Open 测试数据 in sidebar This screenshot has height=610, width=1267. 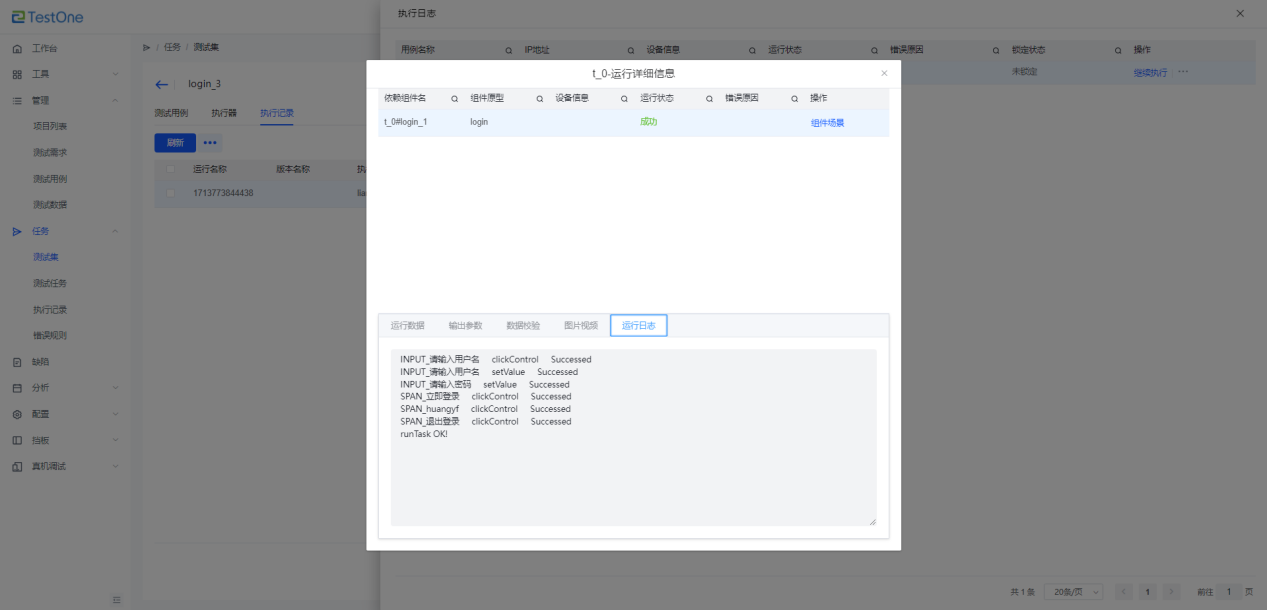pos(50,205)
